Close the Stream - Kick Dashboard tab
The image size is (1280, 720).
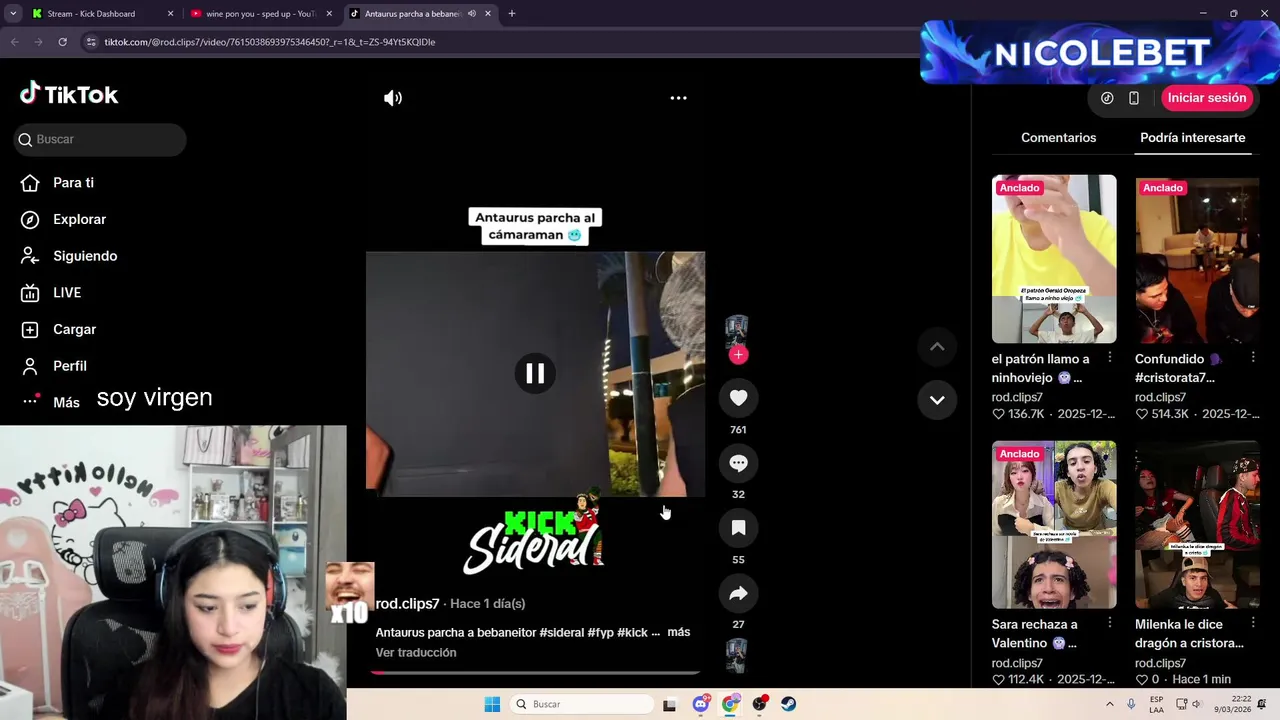(x=170, y=14)
